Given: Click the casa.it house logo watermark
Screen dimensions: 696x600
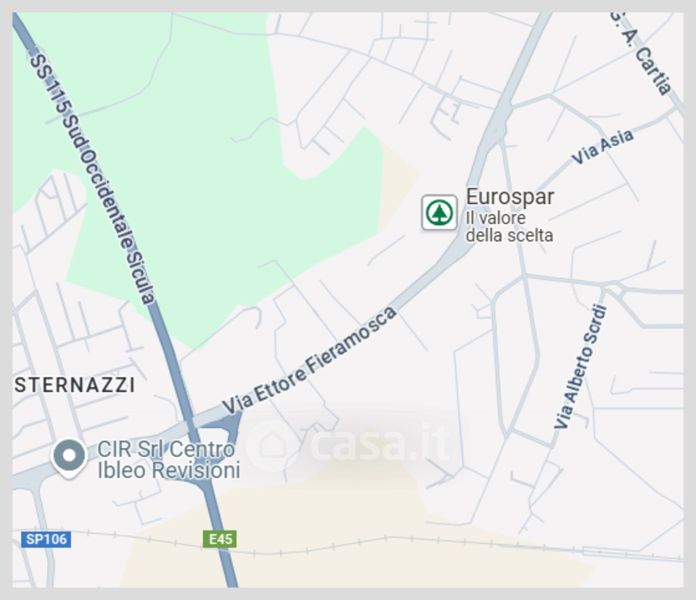Looking at the screenshot, I should [271, 445].
